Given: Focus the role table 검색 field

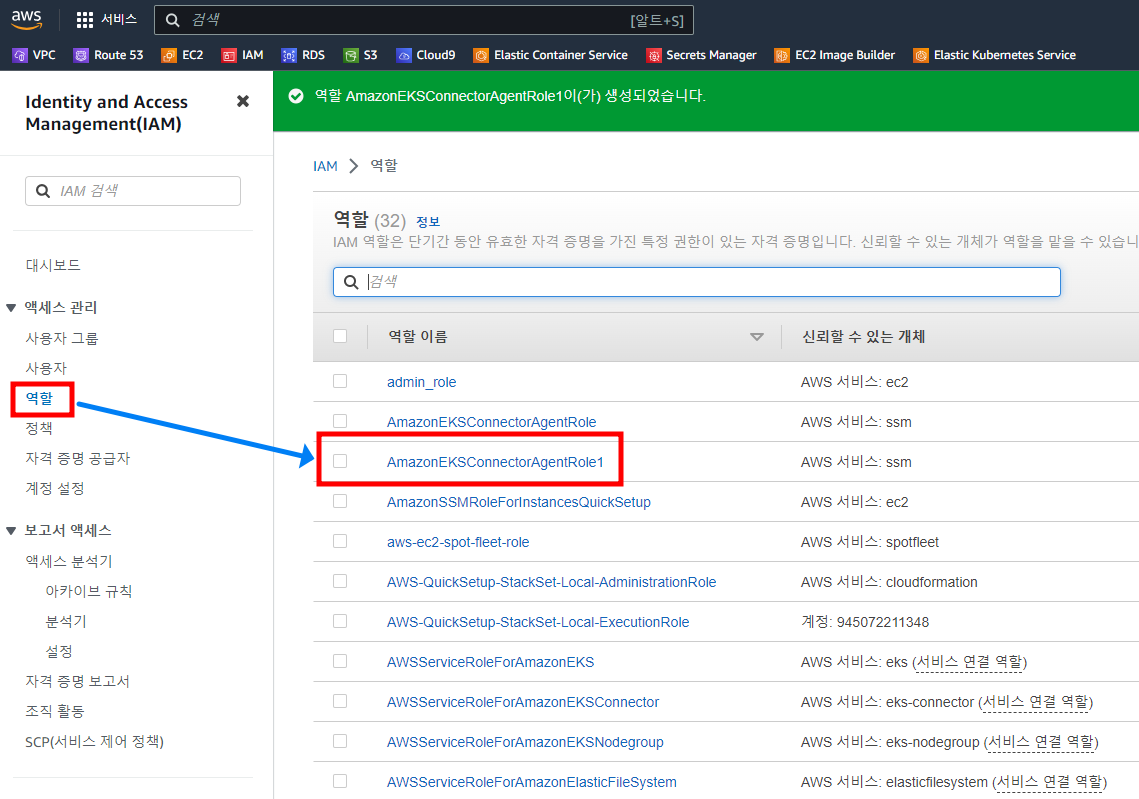Looking at the screenshot, I should 697,282.
